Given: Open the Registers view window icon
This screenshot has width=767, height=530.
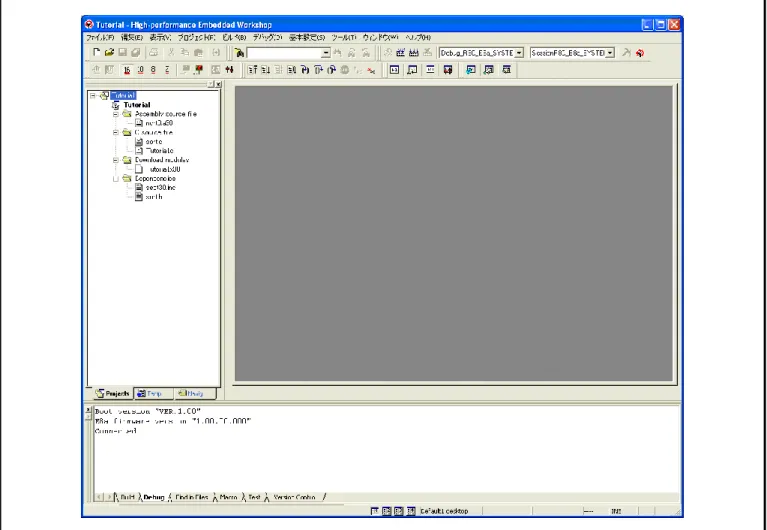Looking at the screenshot, I should (x=394, y=70).
